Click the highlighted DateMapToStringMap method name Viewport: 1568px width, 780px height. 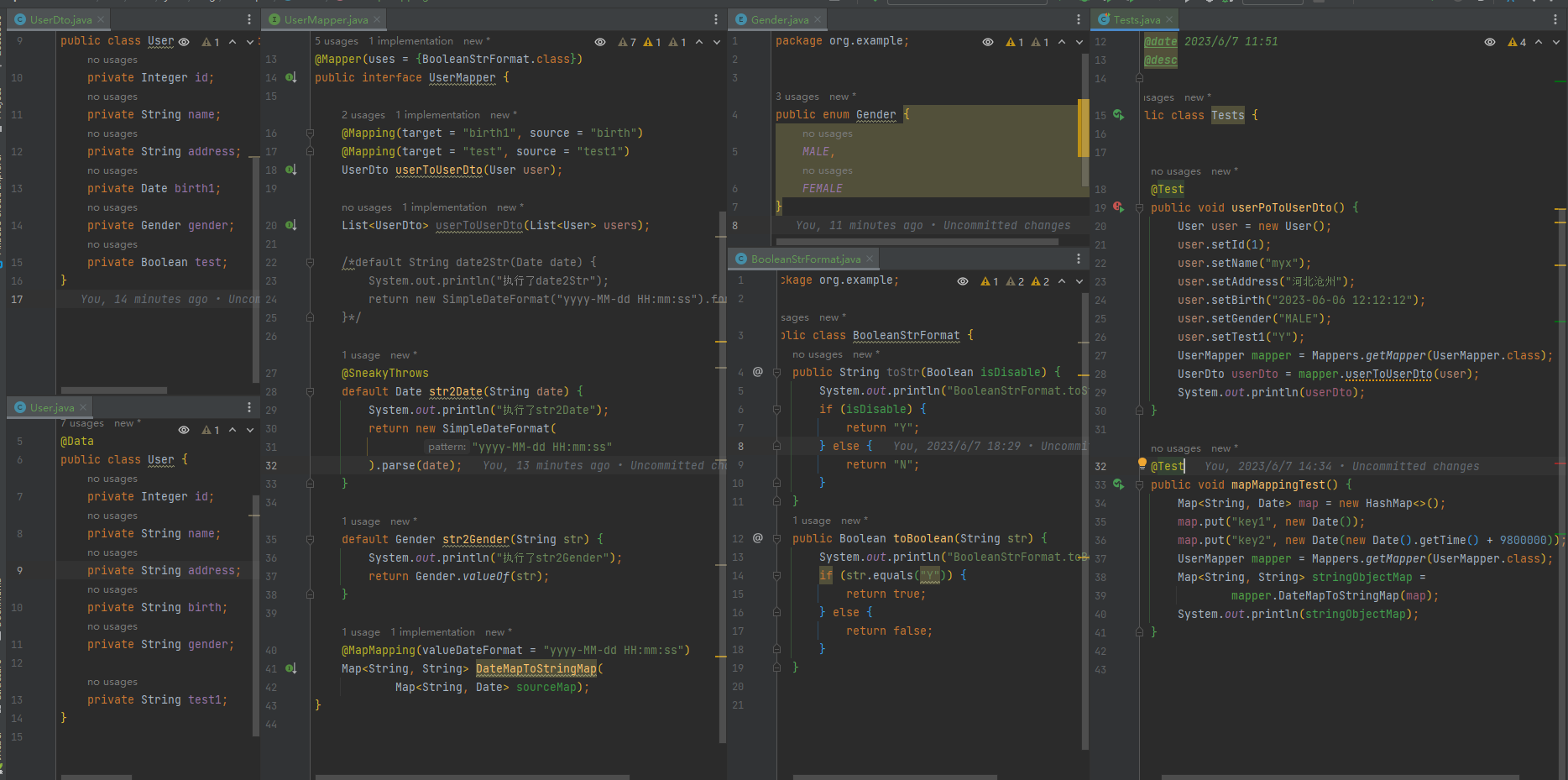pyautogui.click(x=536, y=668)
